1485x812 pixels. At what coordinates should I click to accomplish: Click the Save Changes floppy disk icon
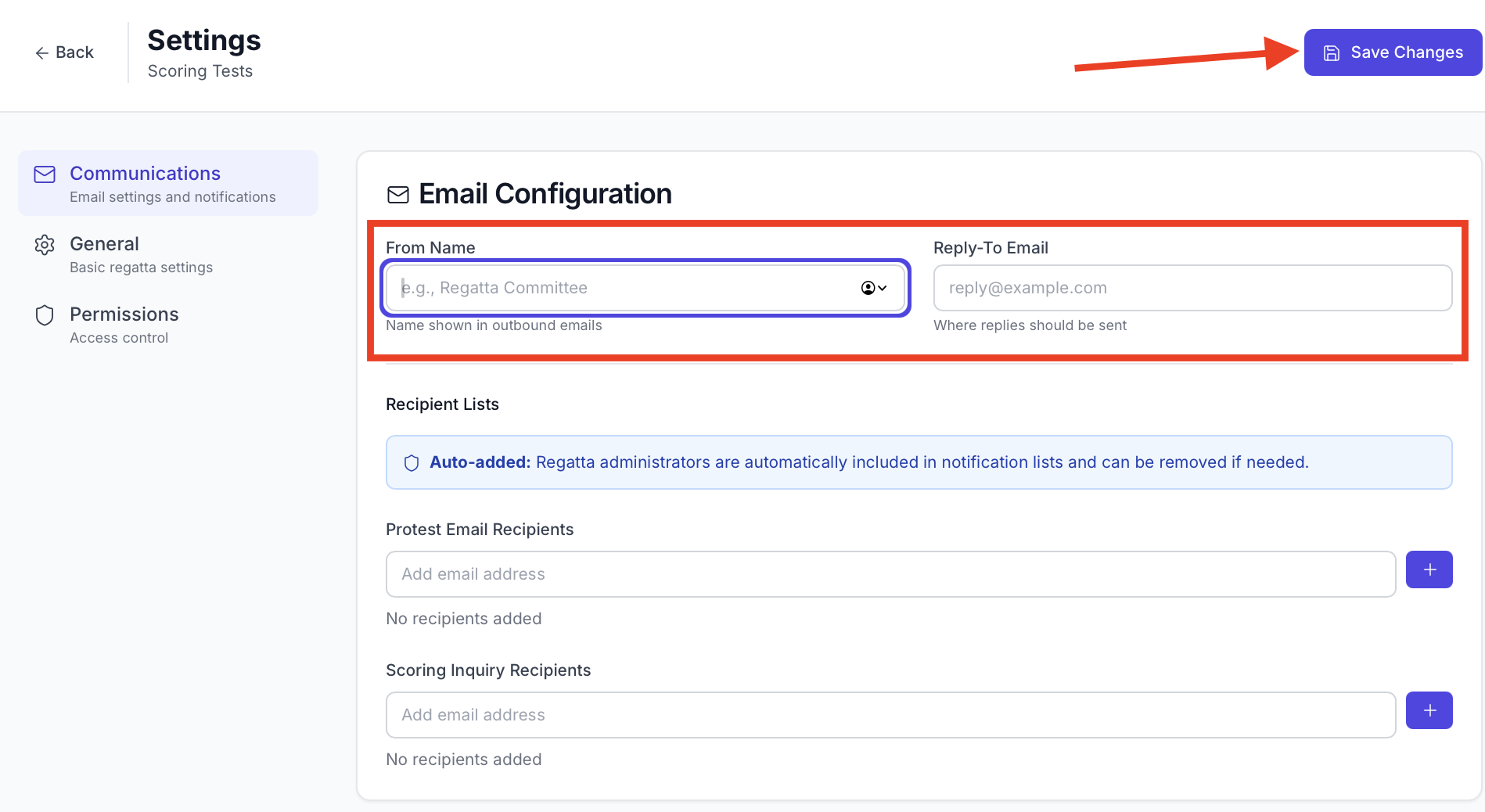point(1331,53)
